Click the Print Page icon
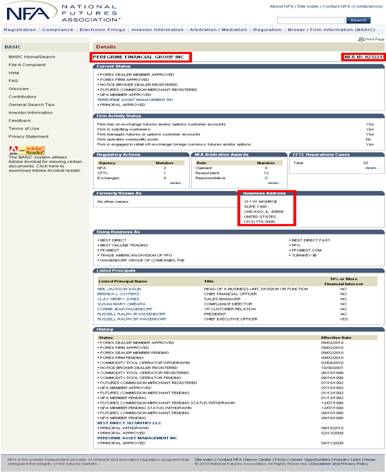The height and width of the screenshot is (472, 386). click(x=361, y=39)
